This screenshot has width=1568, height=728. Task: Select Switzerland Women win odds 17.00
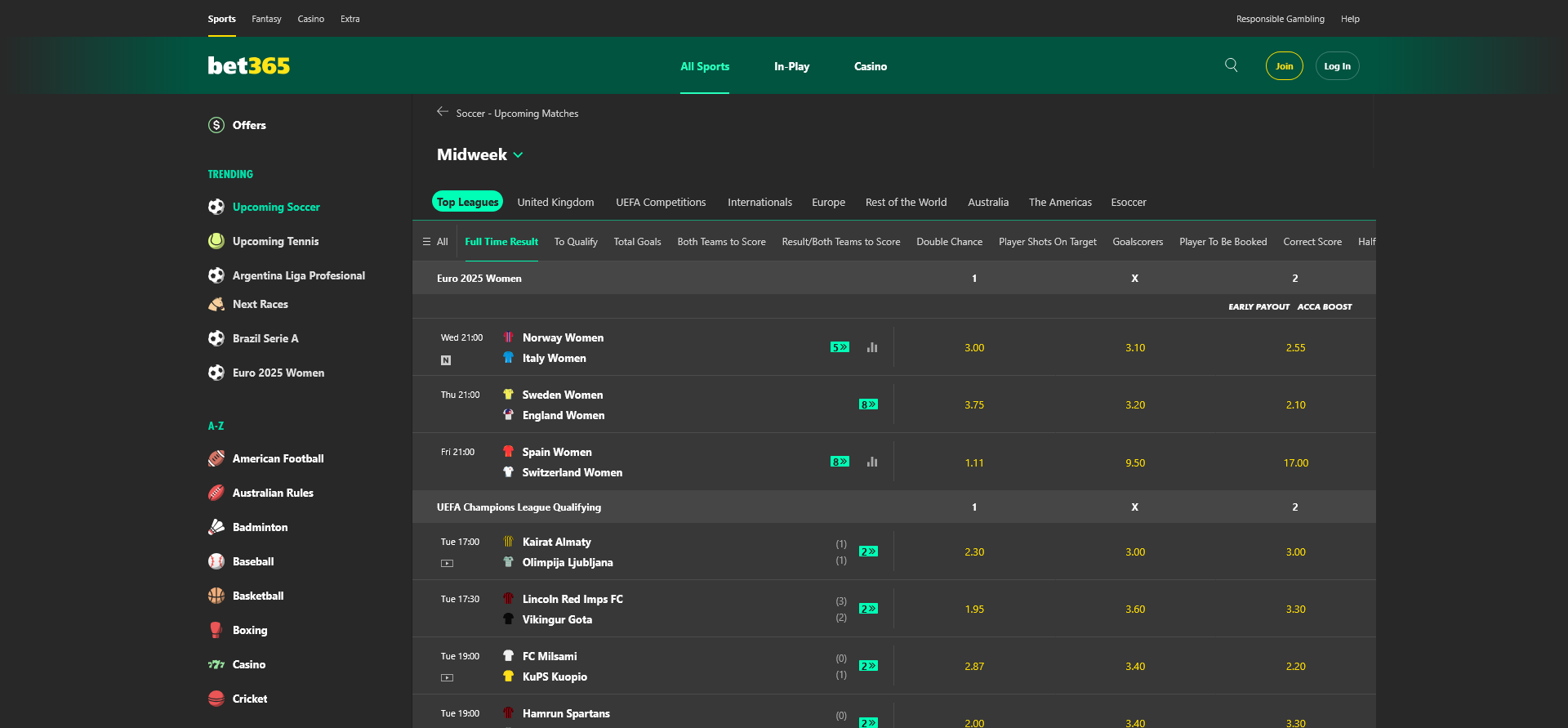click(1295, 462)
